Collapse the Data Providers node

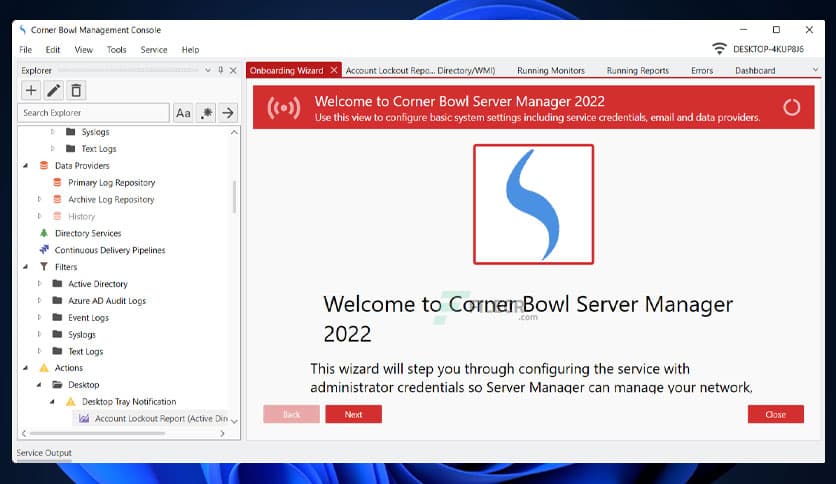pyautogui.click(x=26, y=166)
